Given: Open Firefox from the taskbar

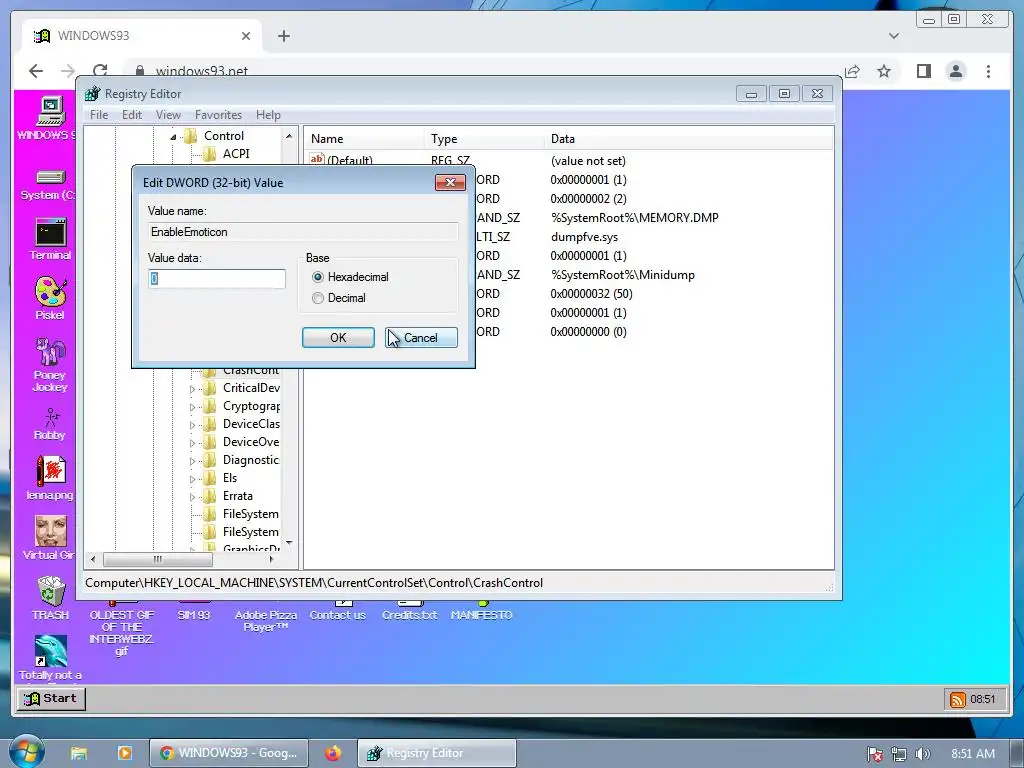Looking at the screenshot, I should (333, 753).
